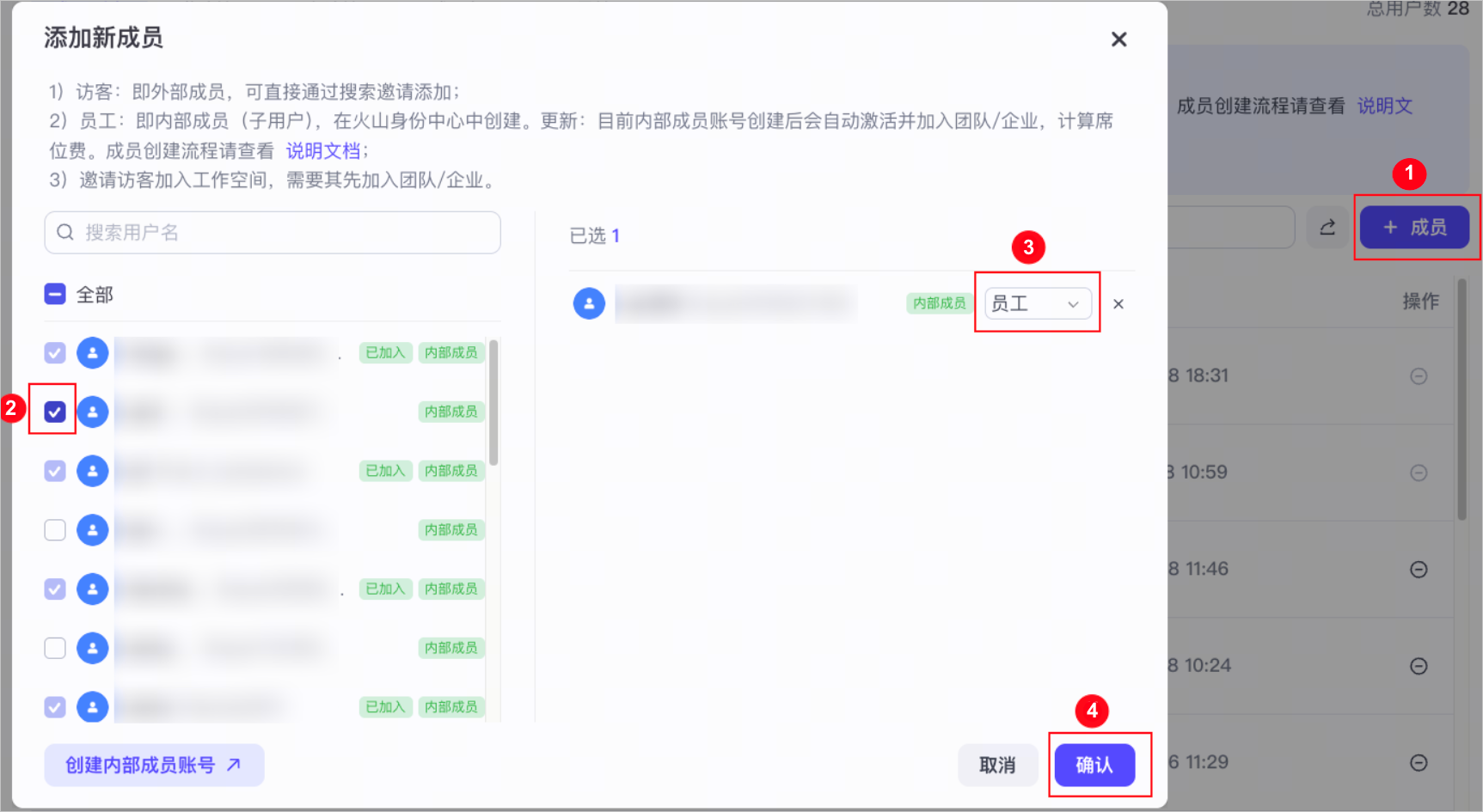The image size is (1483, 812).
Task: Remove the selected member with the X icon
Action: 1118,304
